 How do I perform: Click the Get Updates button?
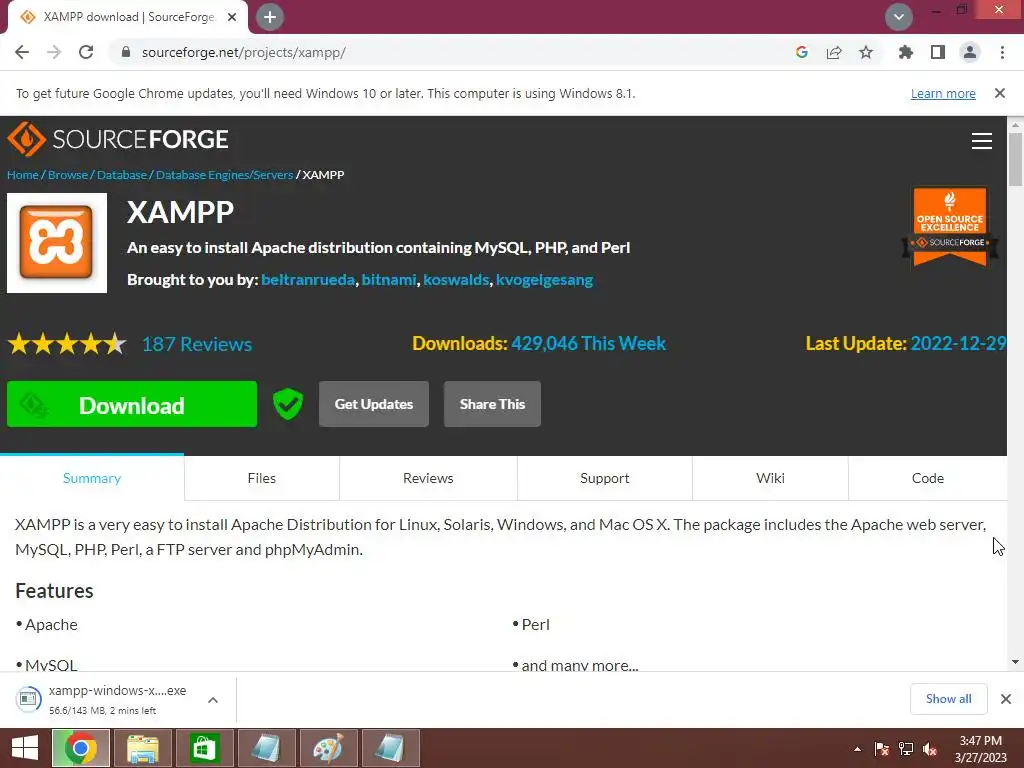[x=374, y=404]
